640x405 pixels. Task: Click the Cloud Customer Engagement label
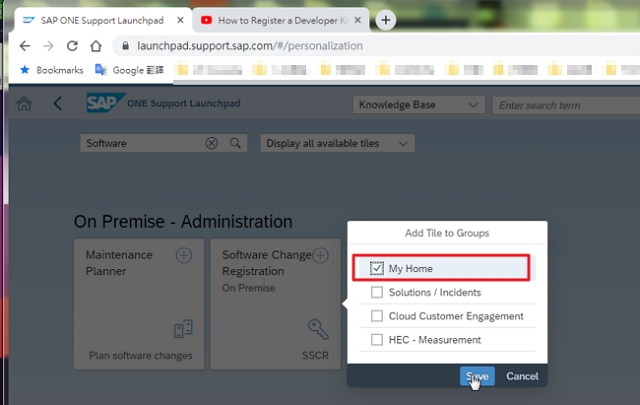(456, 316)
